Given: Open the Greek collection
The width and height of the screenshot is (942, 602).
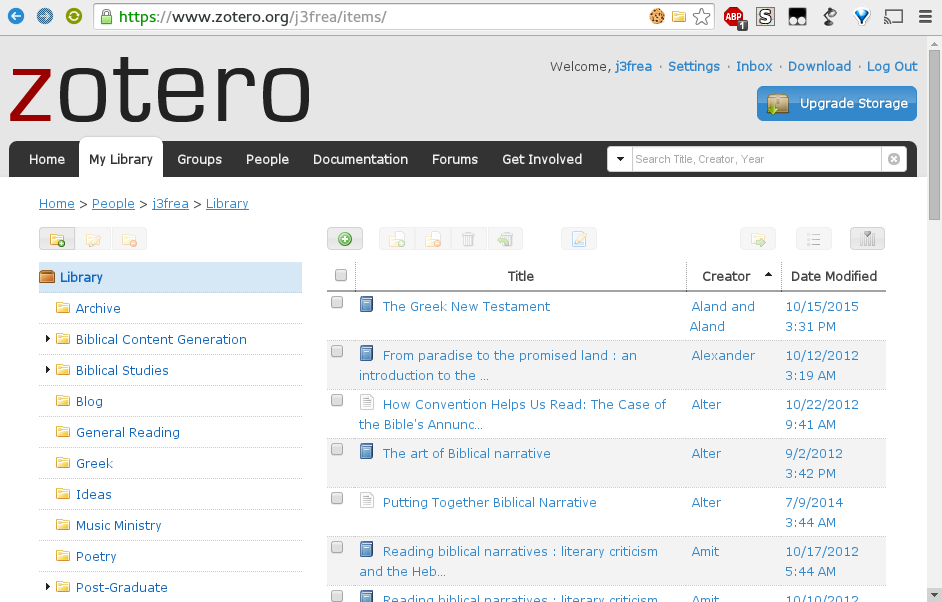Looking at the screenshot, I should 94,463.
